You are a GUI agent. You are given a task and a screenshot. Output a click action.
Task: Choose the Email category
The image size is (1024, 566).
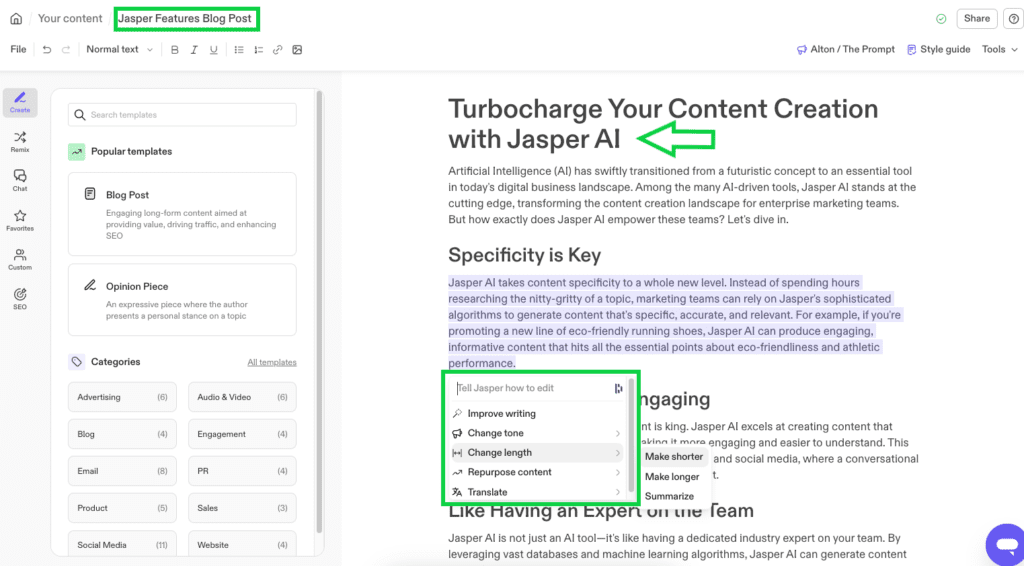click(x=122, y=471)
